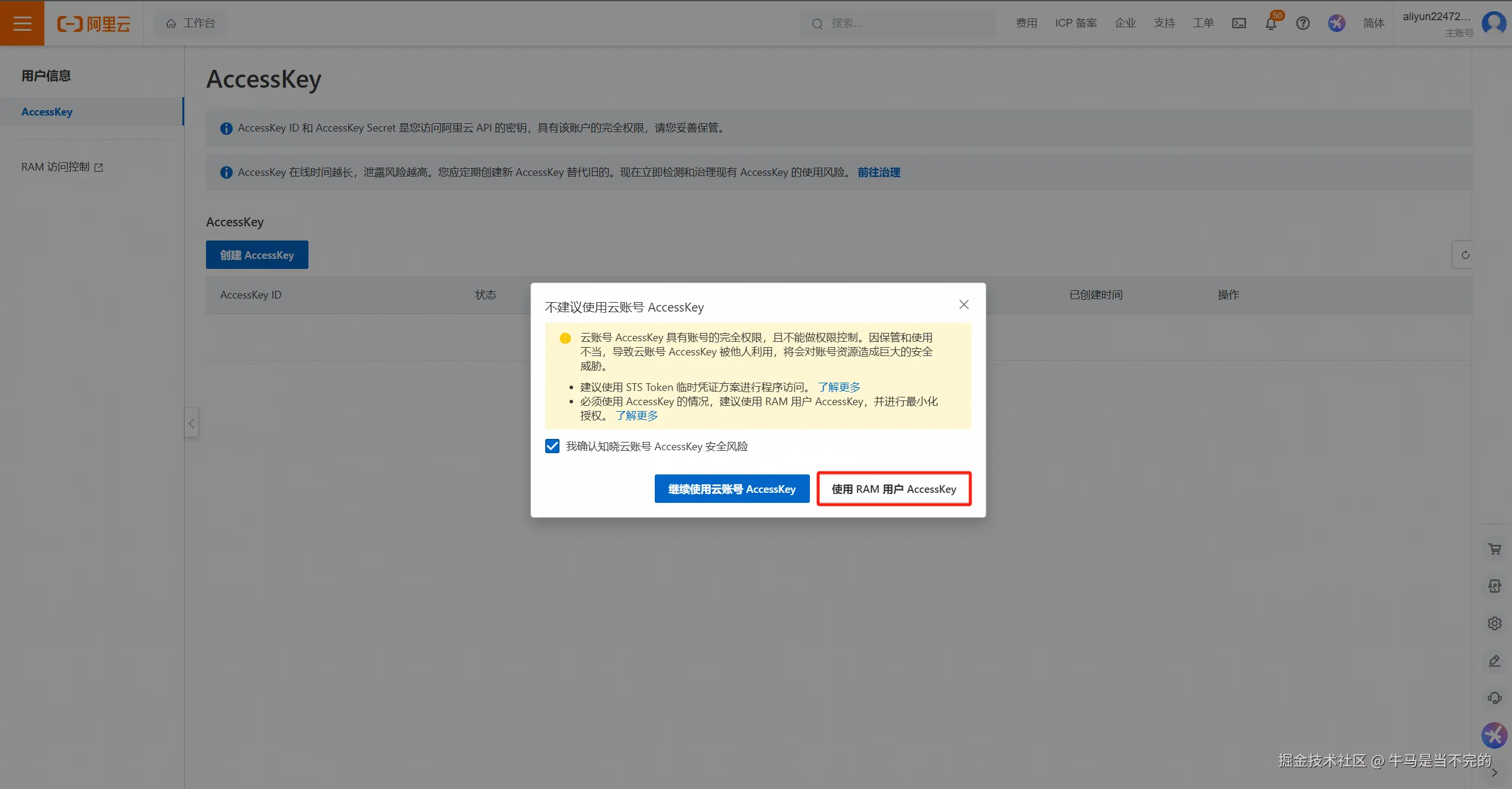Open the hamburger navigation menu
This screenshot has width=1512, height=789.
click(22, 23)
